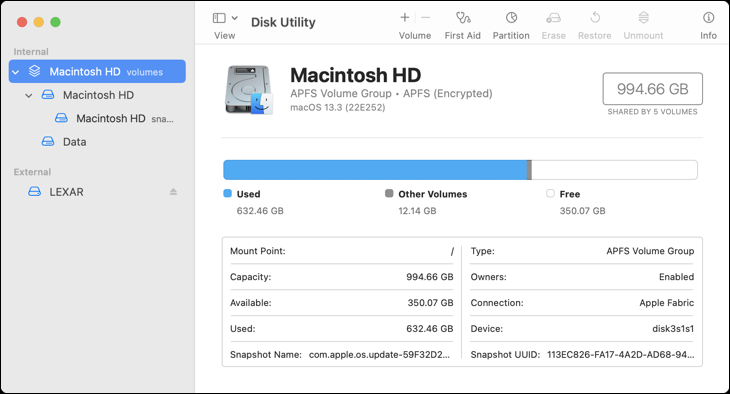Click Used value 632.46 GB in table
The image size is (730, 394).
[x=430, y=329]
